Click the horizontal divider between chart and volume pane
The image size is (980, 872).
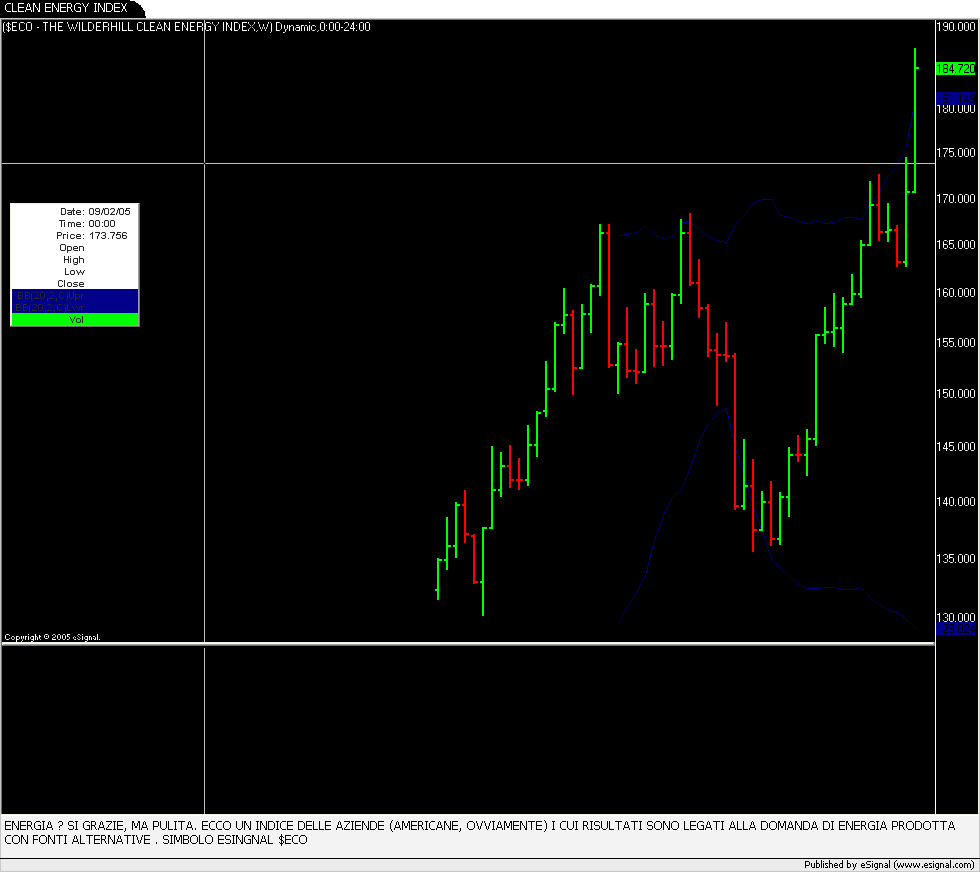(x=467, y=644)
